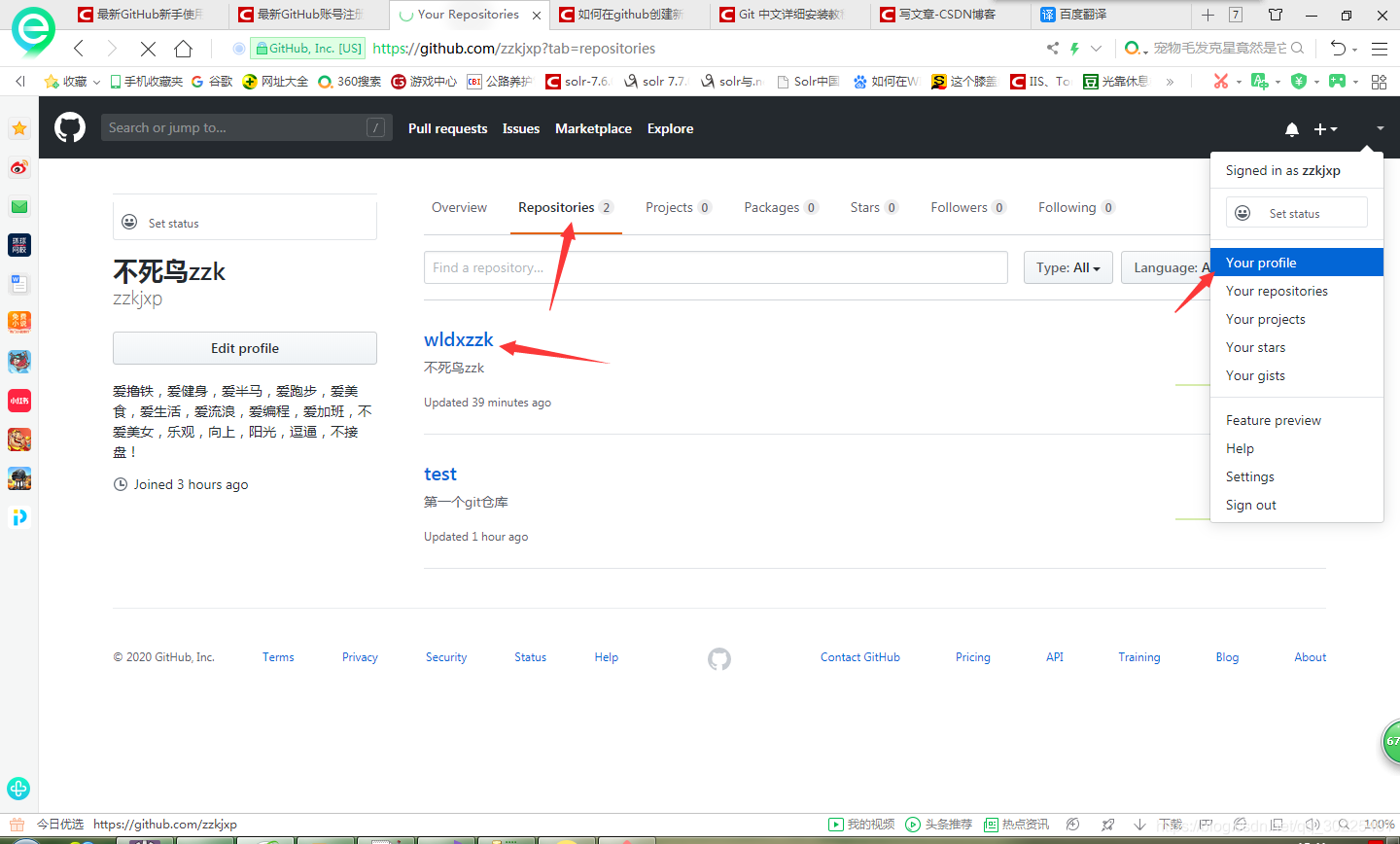
Task: Choose Your gists in user menu
Action: 1297,375
